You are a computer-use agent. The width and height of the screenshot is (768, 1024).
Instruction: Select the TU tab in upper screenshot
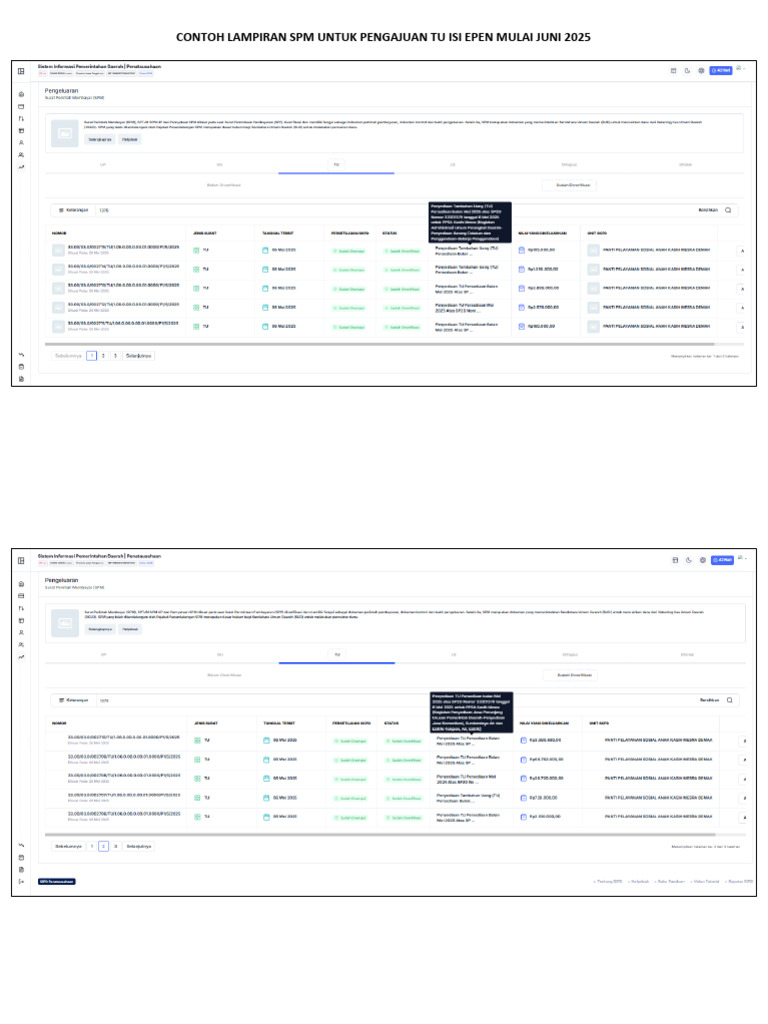(x=336, y=165)
